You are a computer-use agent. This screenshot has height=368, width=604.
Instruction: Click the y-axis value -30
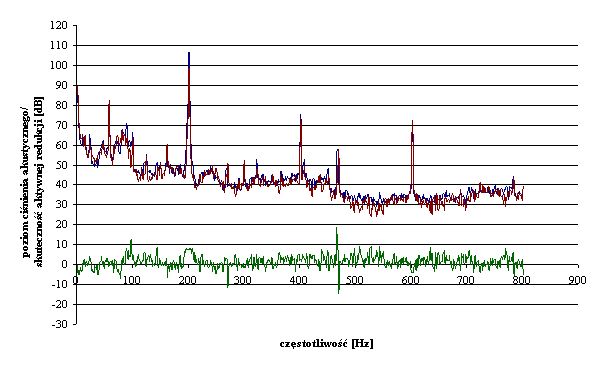tap(60, 324)
